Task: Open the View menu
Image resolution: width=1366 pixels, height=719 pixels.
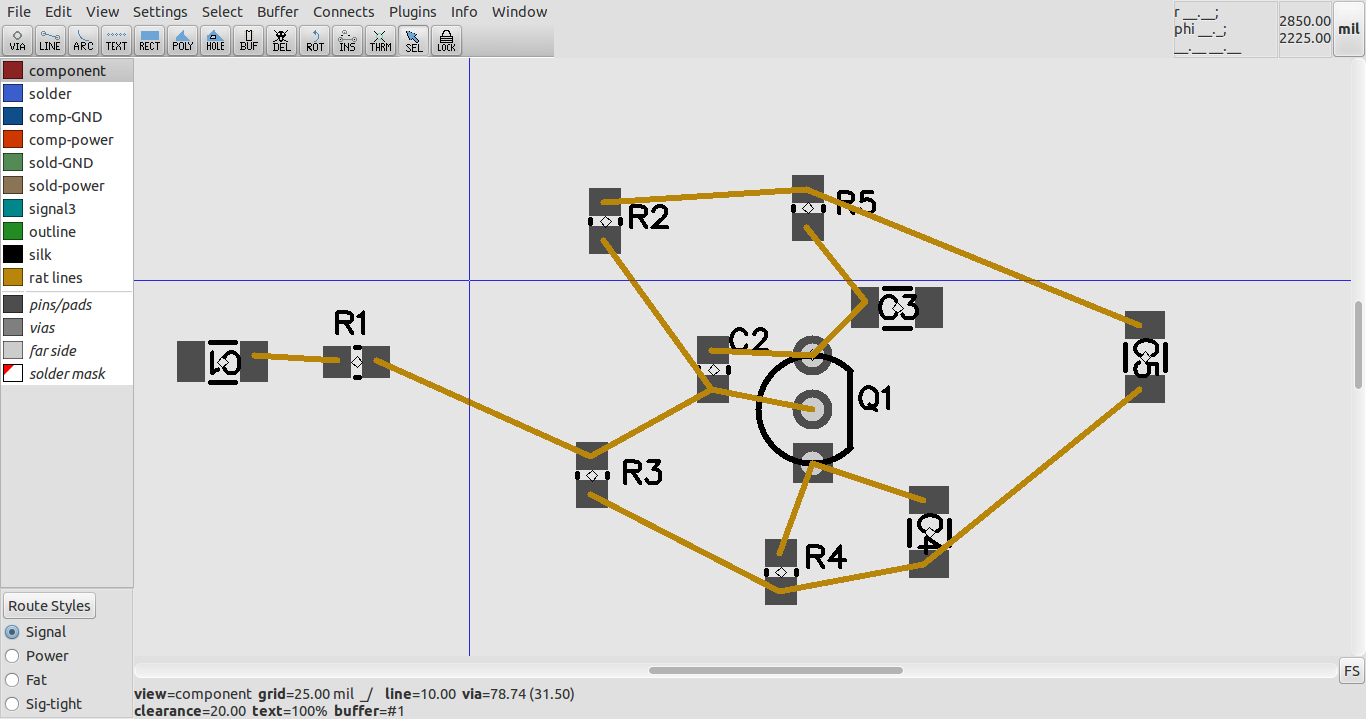Action: [x=102, y=12]
